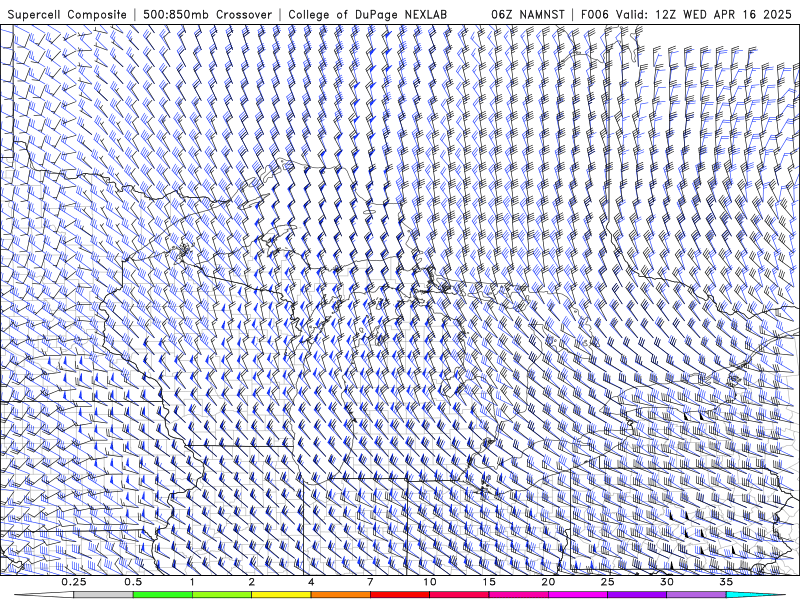Click the "06Z NAMNST" model run text
This screenshot has height=600, width=800.
(x=528, y=14)
